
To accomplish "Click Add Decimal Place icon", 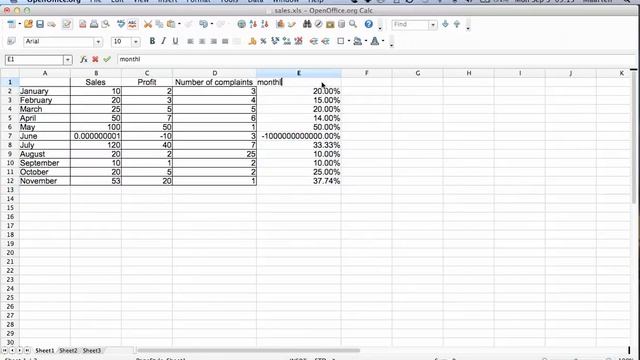I will tap(287, 41).
